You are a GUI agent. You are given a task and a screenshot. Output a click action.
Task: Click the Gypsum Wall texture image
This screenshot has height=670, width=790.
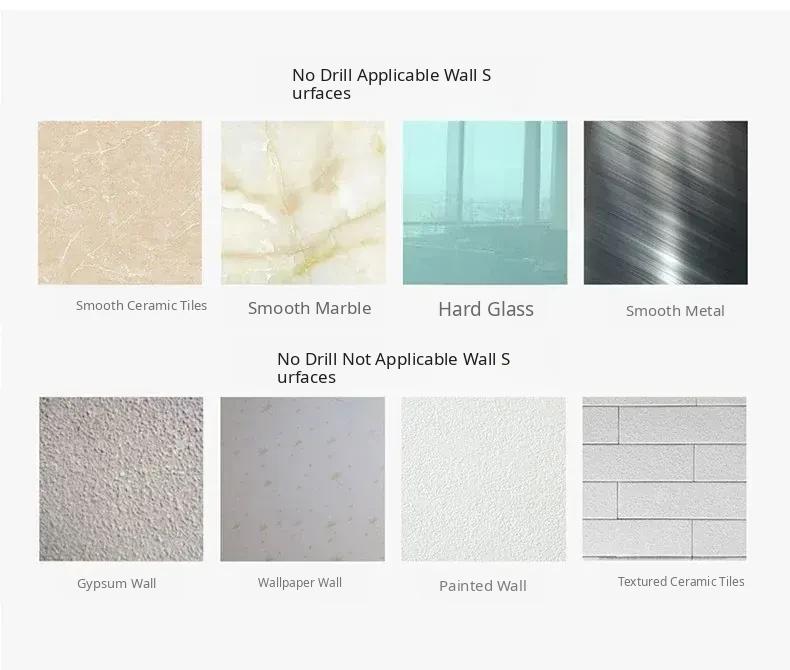(x=121, y=479)
